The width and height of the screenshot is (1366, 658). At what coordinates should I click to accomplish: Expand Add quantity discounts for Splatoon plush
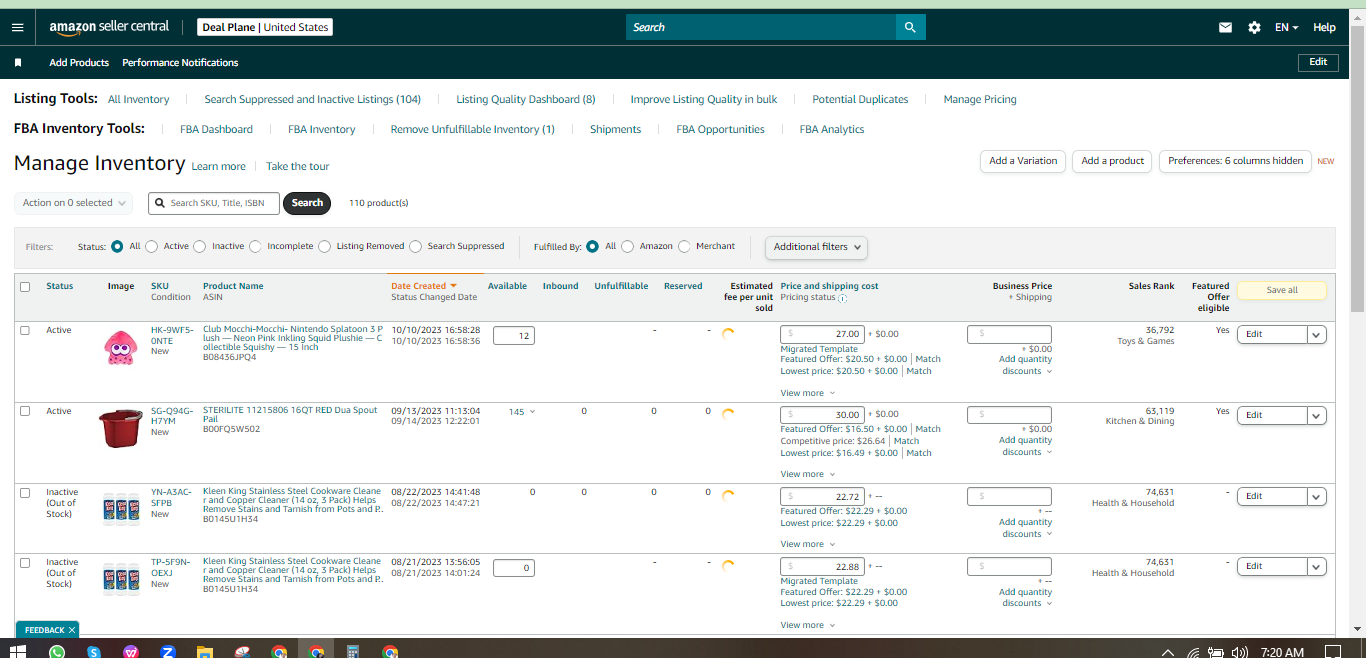tap(1025, 365)
